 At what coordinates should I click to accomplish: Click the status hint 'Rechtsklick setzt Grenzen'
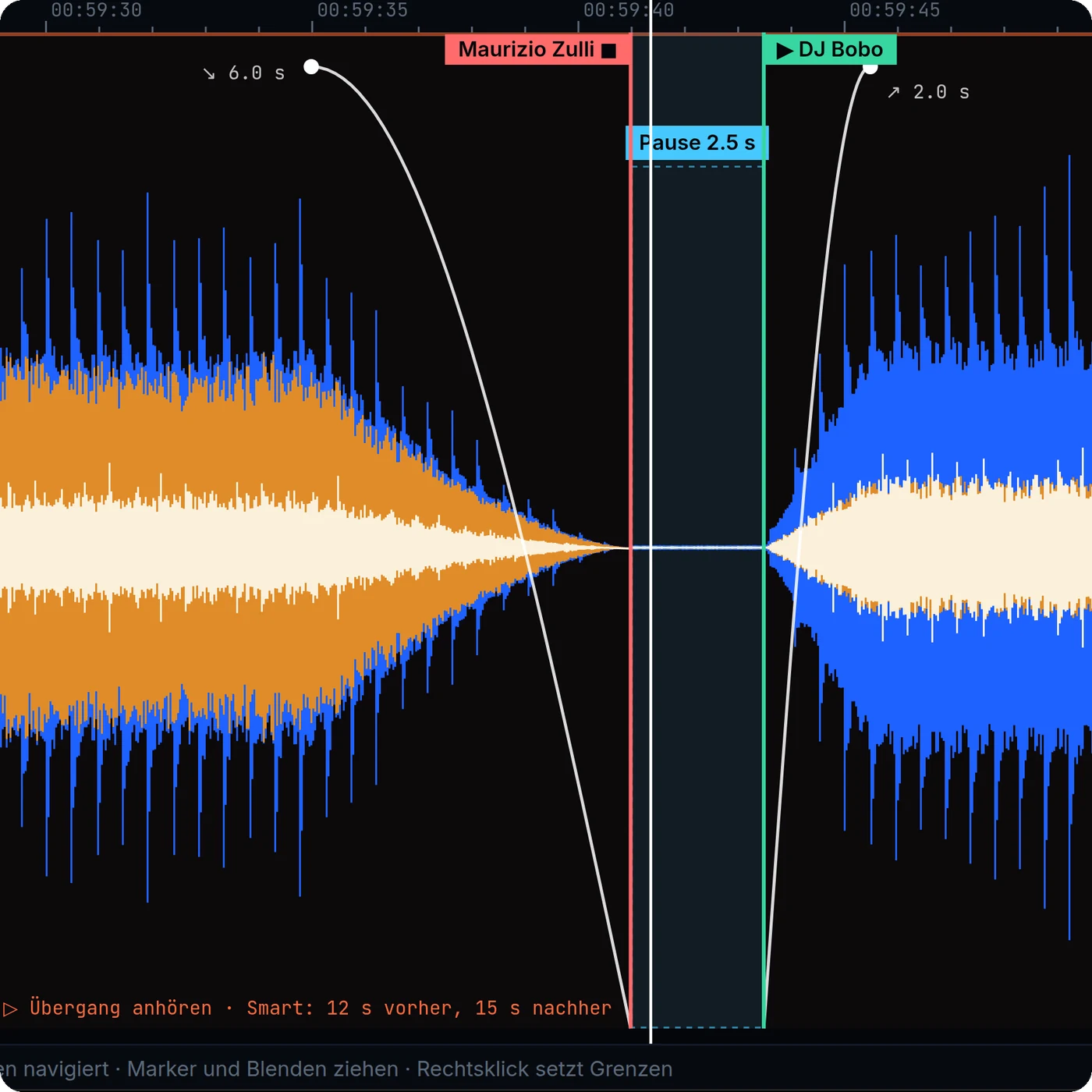click(544, 1069)
